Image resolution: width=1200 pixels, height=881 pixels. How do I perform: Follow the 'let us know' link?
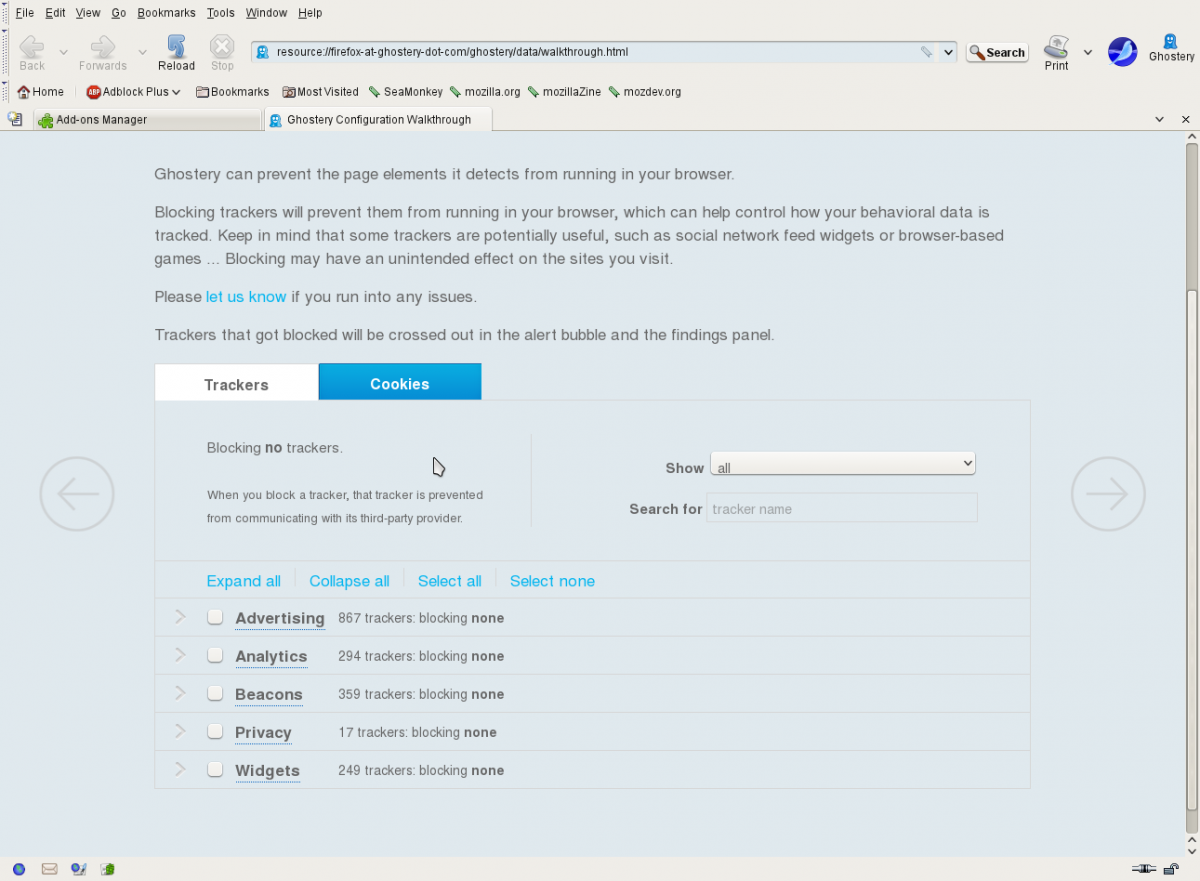[246, 297]
